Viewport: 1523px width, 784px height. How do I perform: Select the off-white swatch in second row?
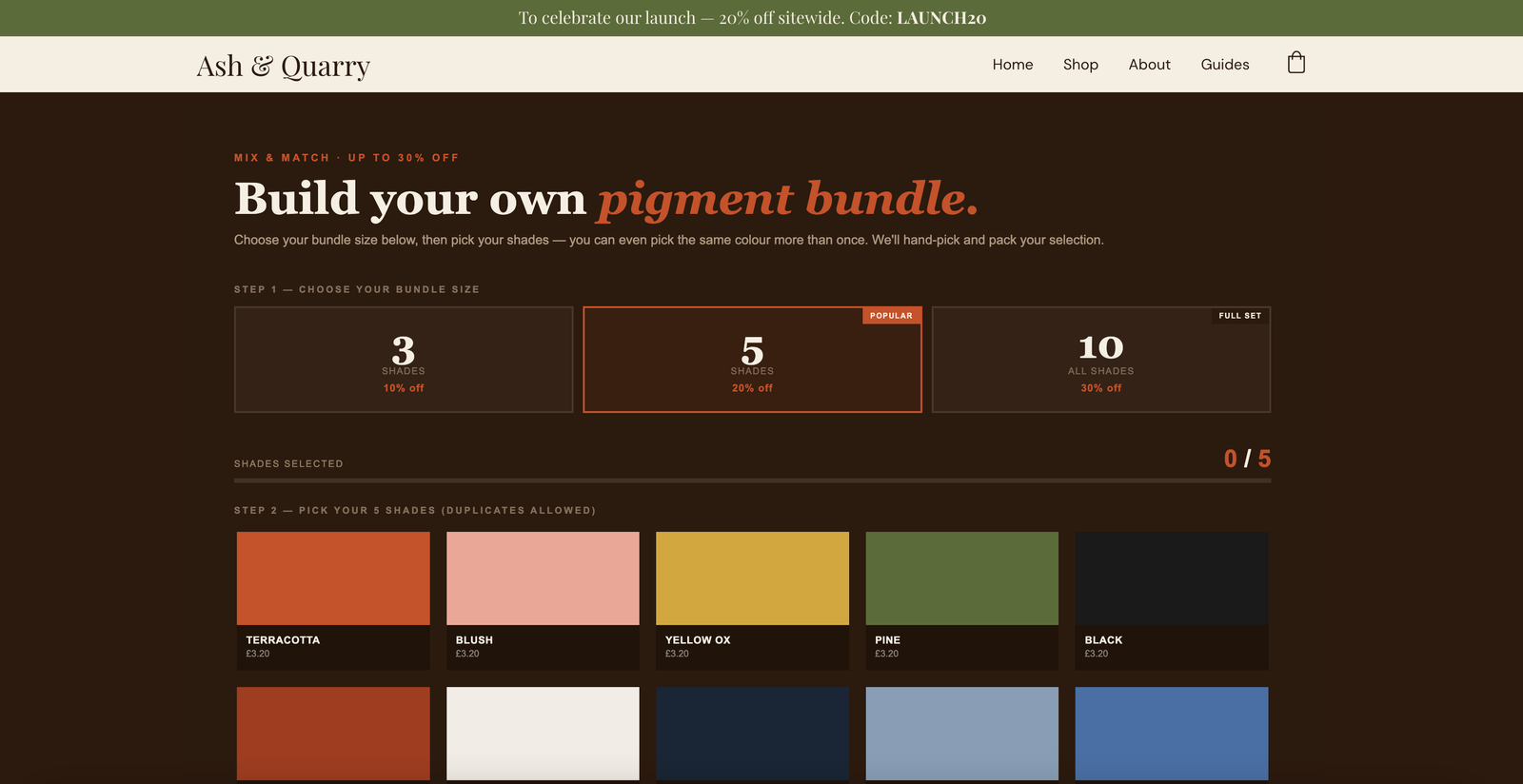click(x=543, y=734)
